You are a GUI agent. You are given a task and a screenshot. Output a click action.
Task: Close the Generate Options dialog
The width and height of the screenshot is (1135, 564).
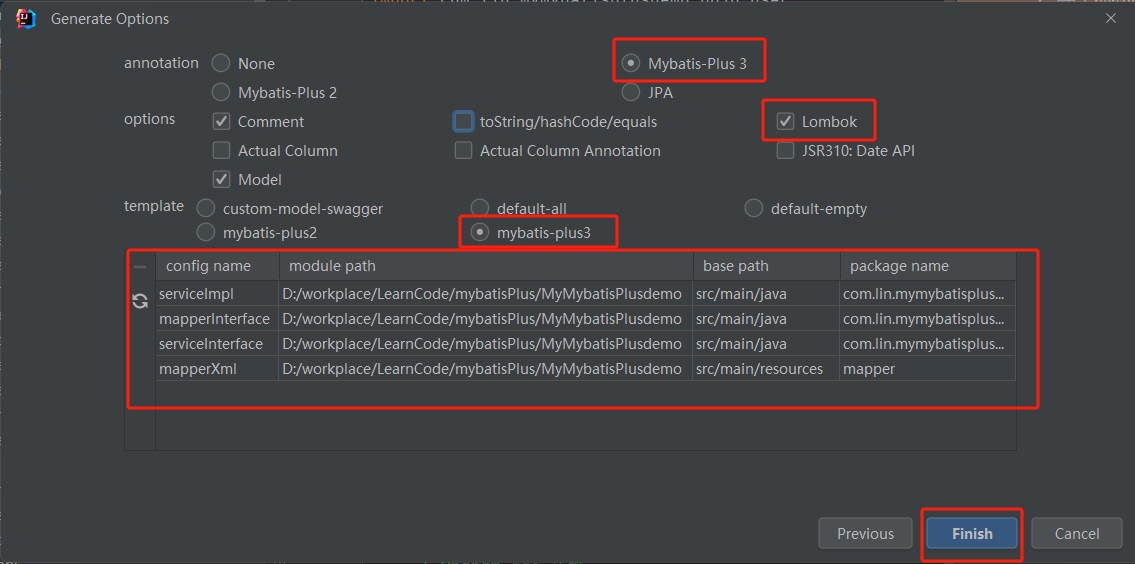pyautogui.click(x=1111, y=18)
